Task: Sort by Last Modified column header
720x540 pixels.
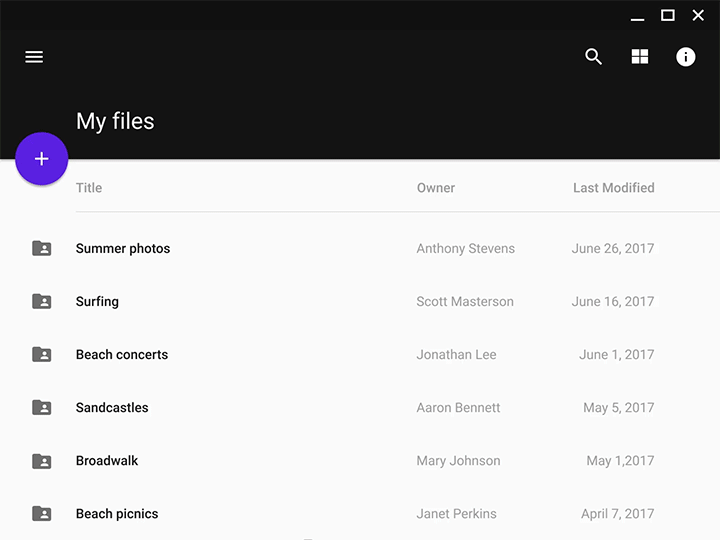Action: [613, 188]
